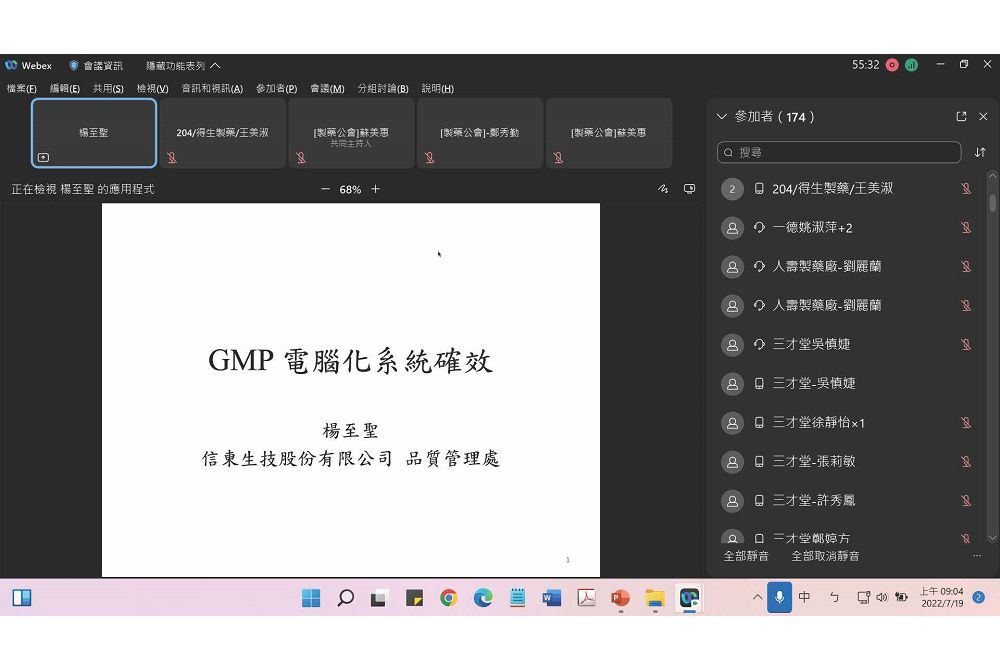
Task: Open 會議資訊 meeting info shield
Action: pos(96,66)
